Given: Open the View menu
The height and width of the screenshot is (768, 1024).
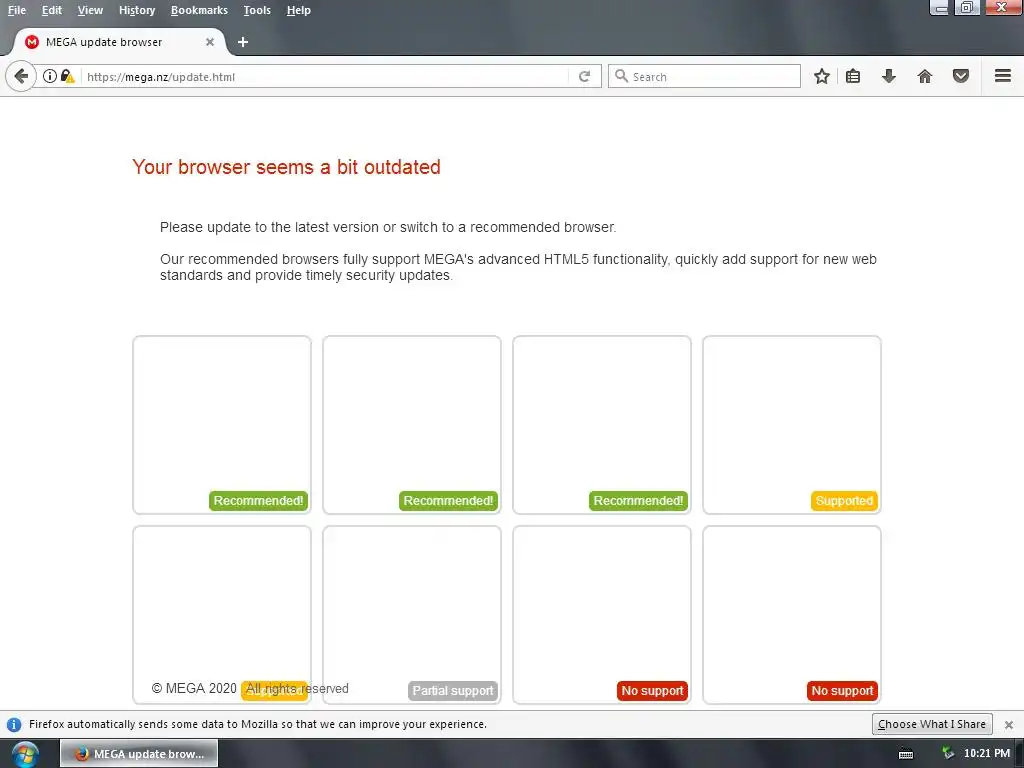Looking at the screenshot, I should [90, 10].
